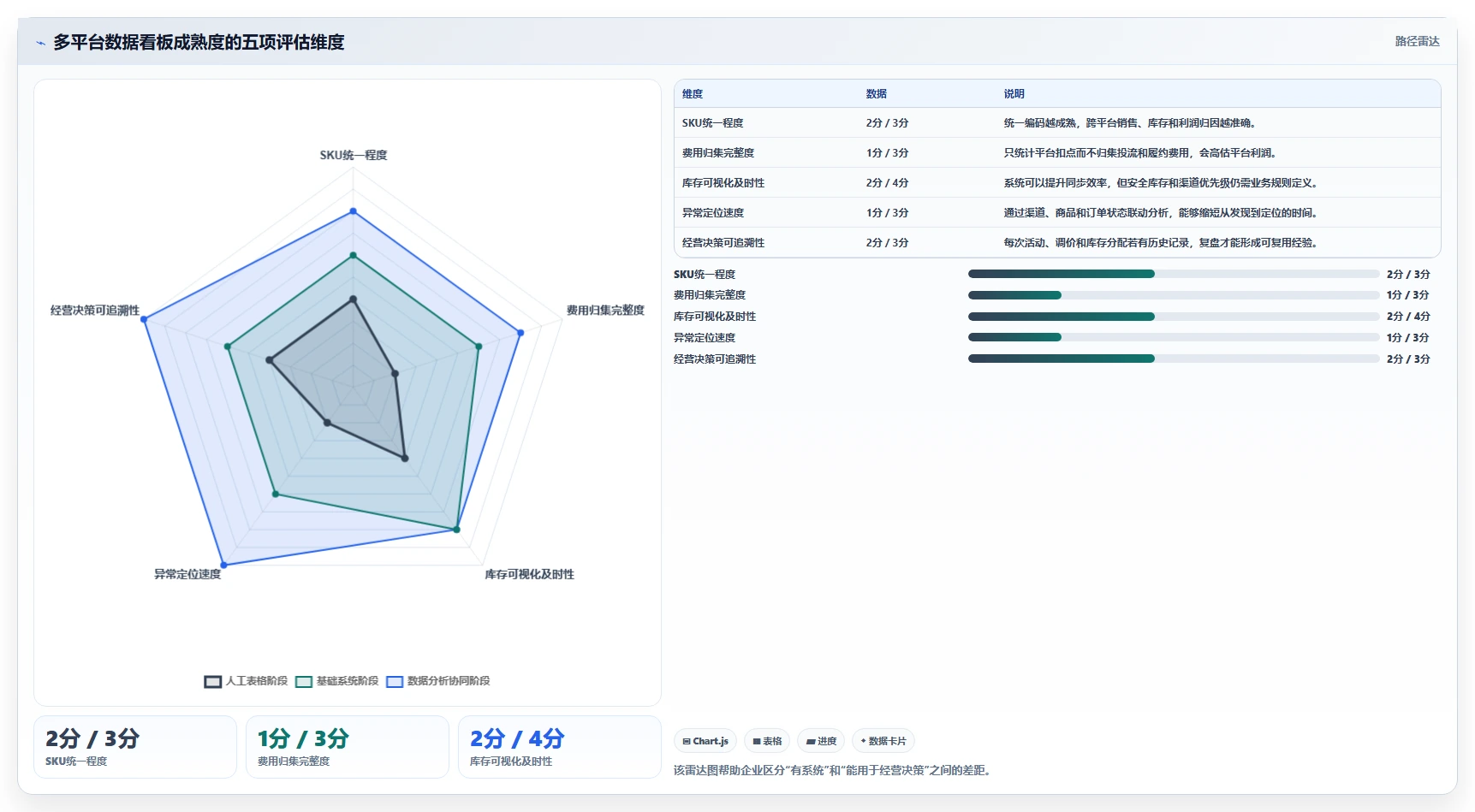Click the 表格 tag chip
This screenshot has height=812, width=1475.
[767, 741]
